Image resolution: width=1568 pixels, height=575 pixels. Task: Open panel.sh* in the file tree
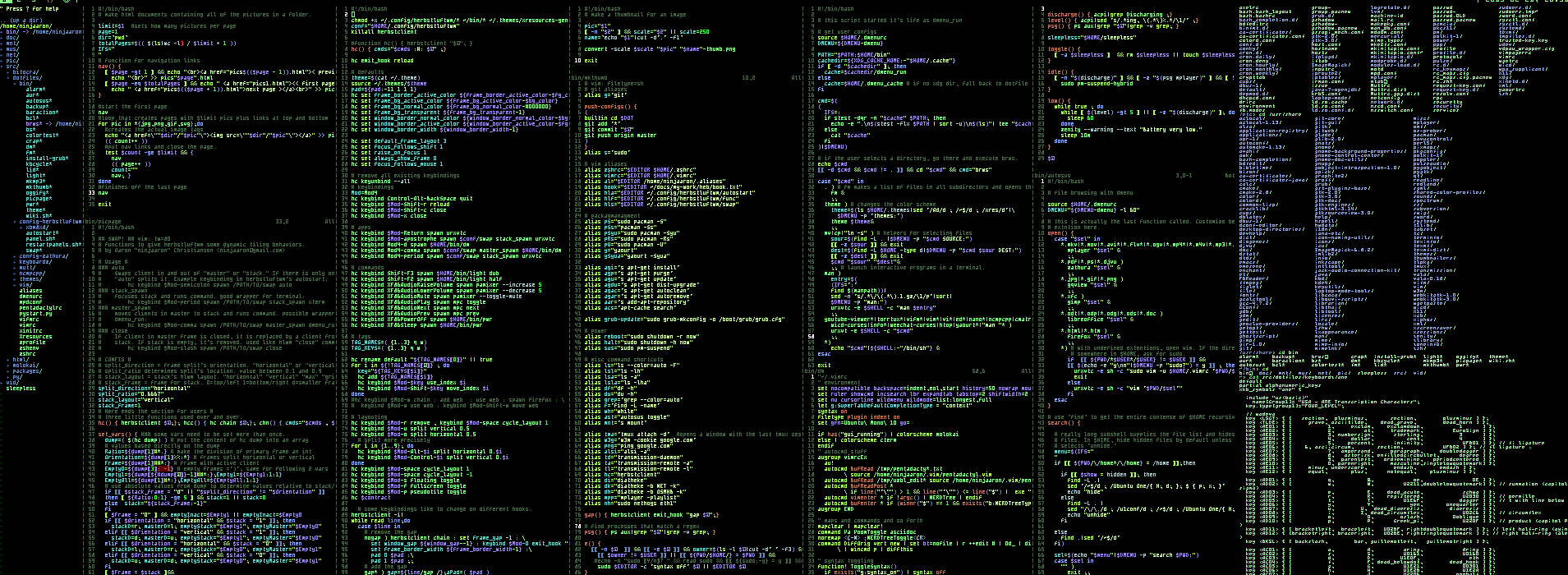point(41,238)
